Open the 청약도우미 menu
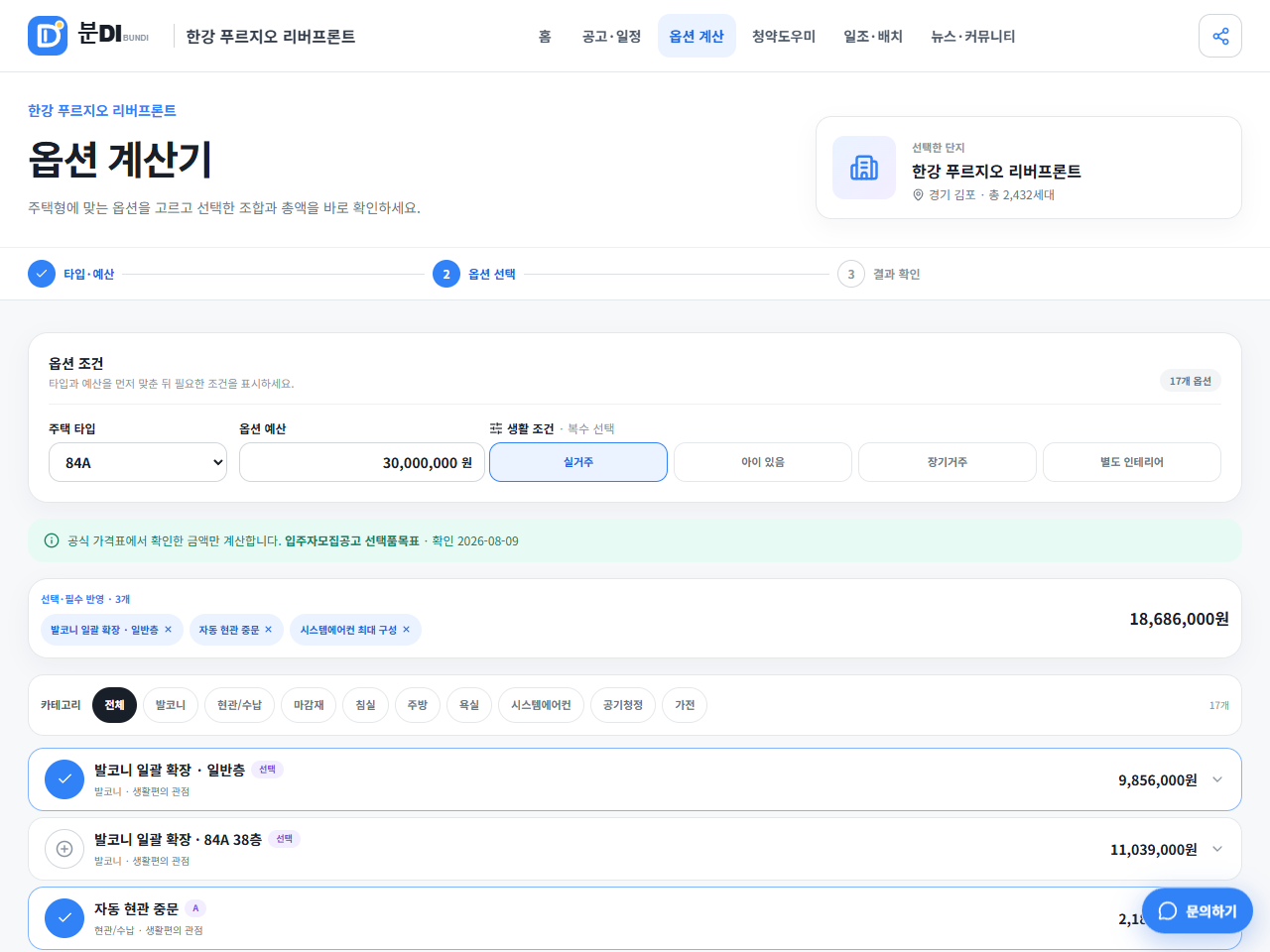1270x952 pixels. click(x=784, y=36)
